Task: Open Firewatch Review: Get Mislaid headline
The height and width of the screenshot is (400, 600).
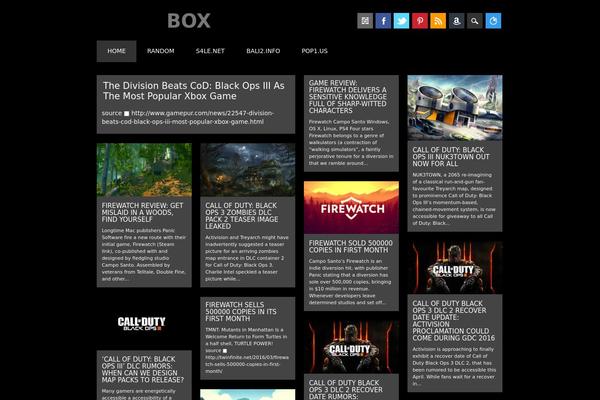Action: coord(142,212)
